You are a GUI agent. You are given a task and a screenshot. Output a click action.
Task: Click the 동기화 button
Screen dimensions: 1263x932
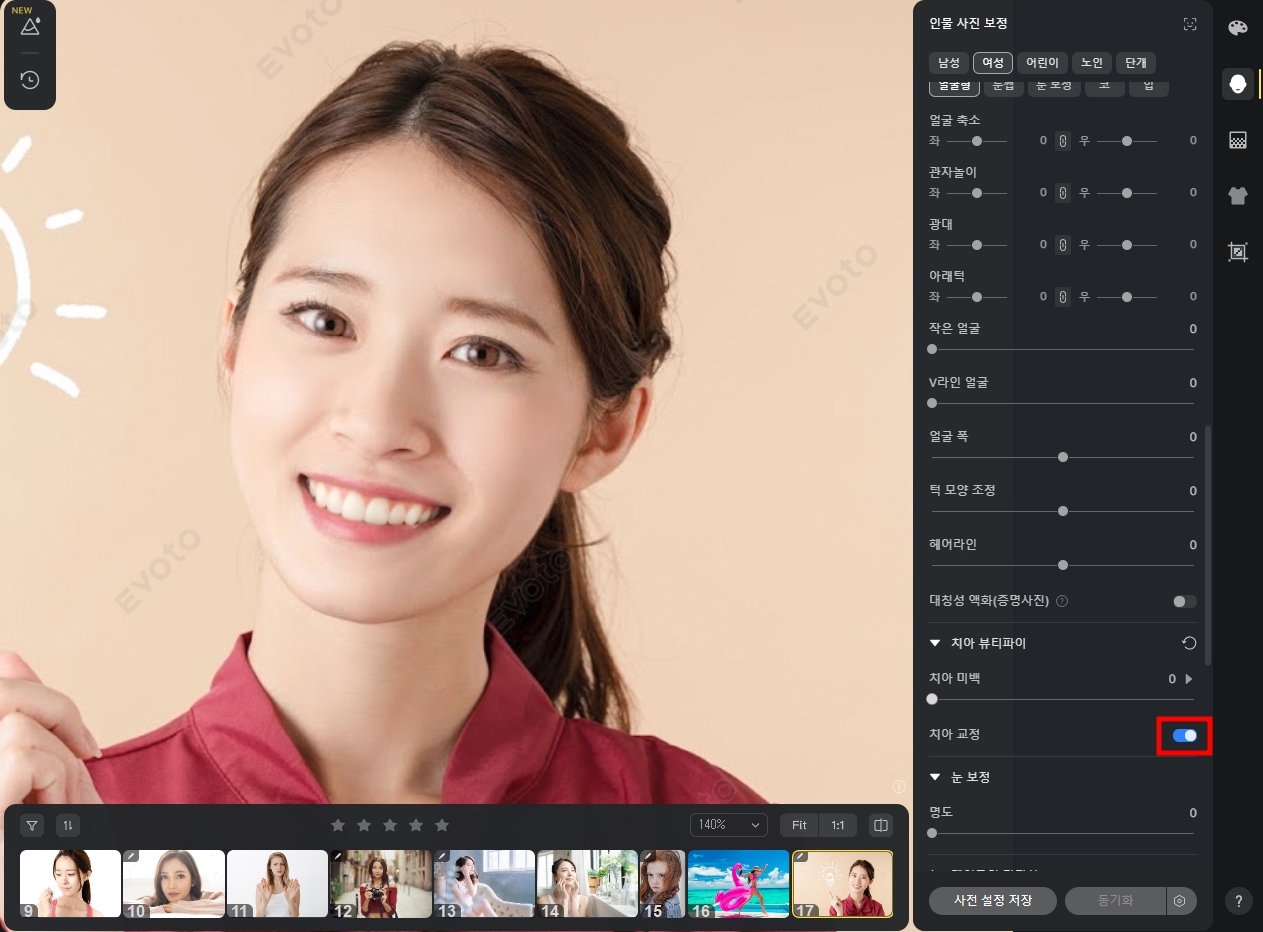(x=1115, y=900)
